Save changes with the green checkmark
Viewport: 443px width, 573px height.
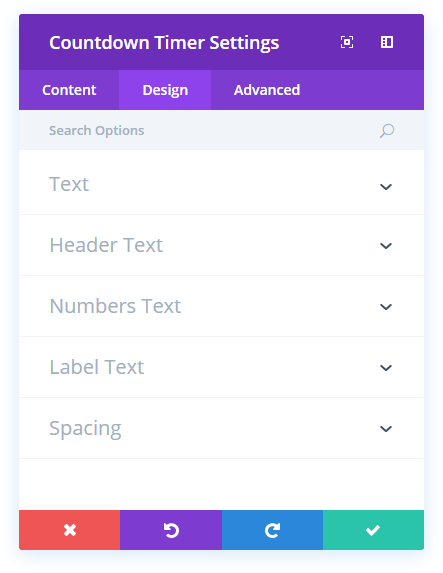[373, 530]
